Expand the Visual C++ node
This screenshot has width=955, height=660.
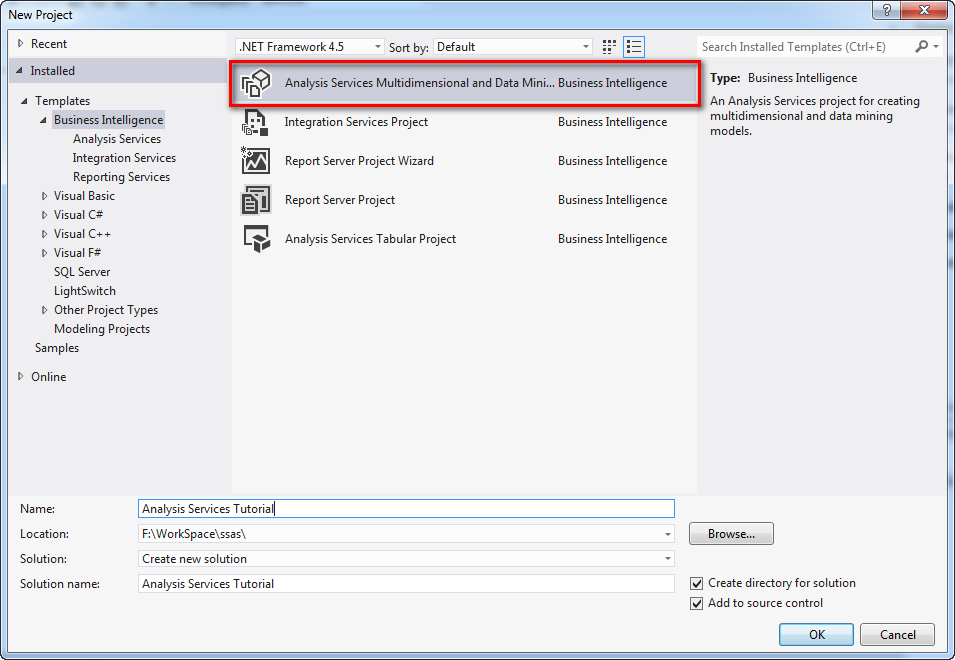pyautogui.click(x=44, y=234)
